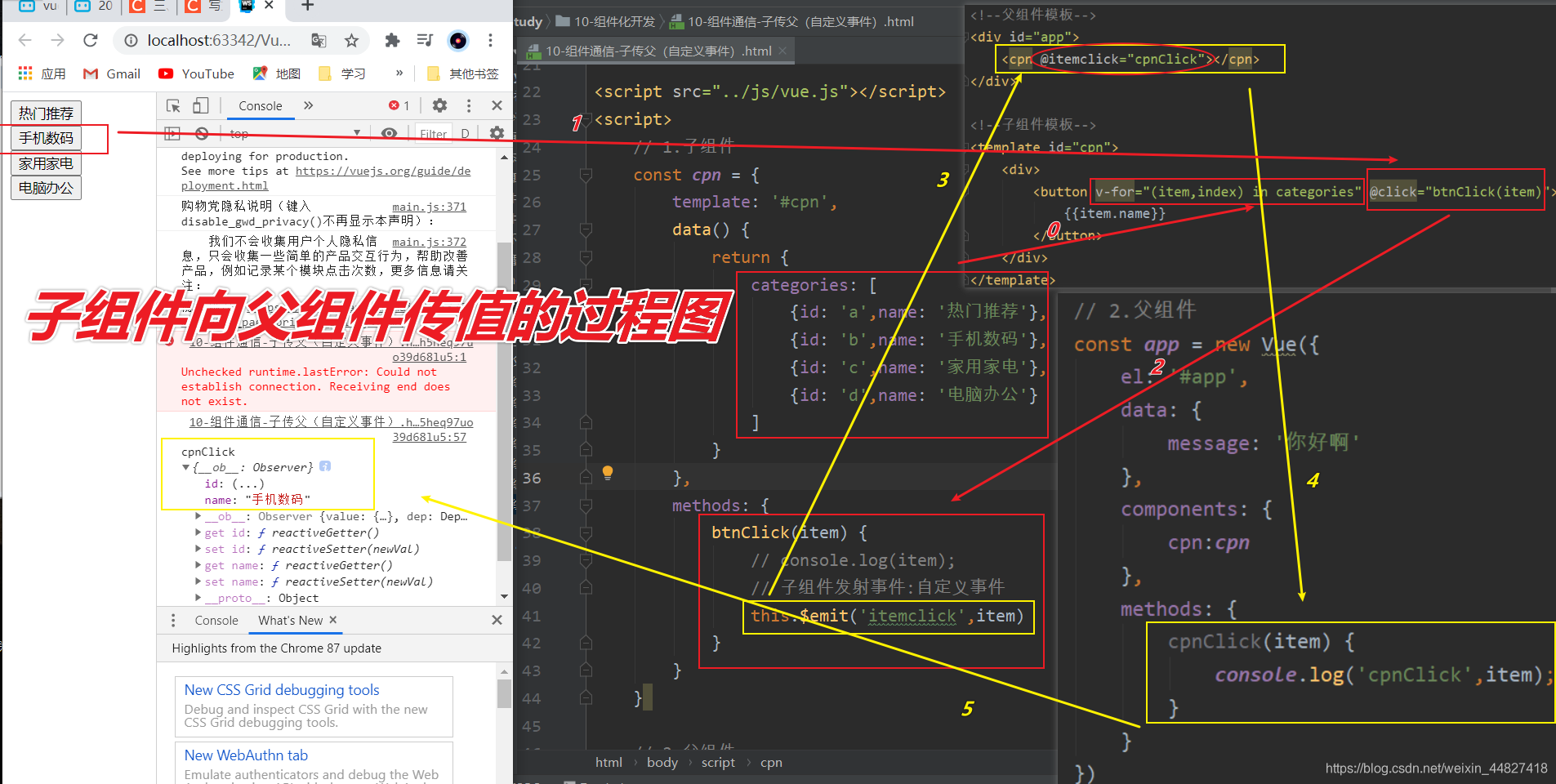1556x784 pixels.
Task: Collapse the Observer object under cpnClick
Action: tap(186, 467)
